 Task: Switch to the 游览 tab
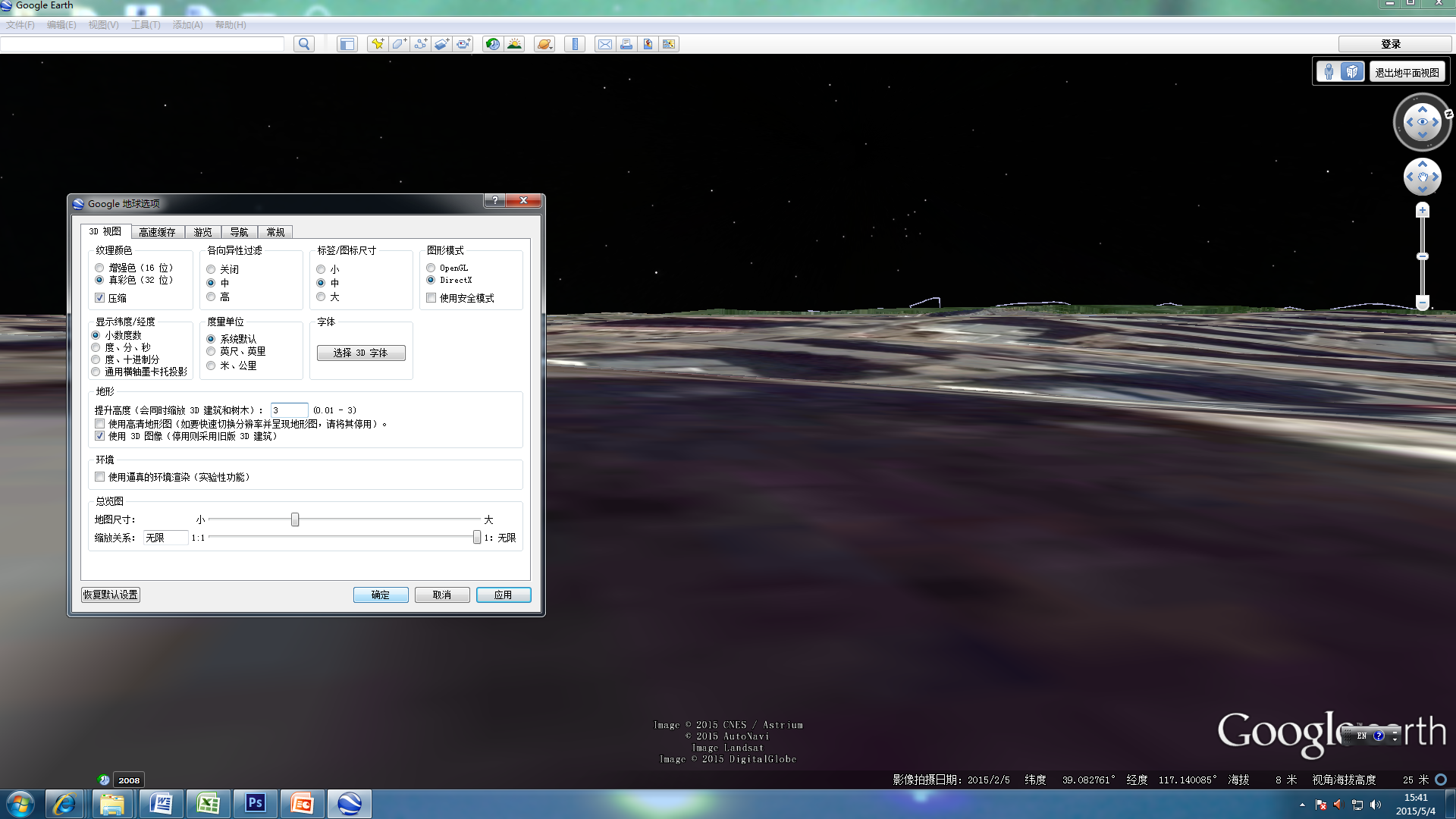[x=202, y=232]
